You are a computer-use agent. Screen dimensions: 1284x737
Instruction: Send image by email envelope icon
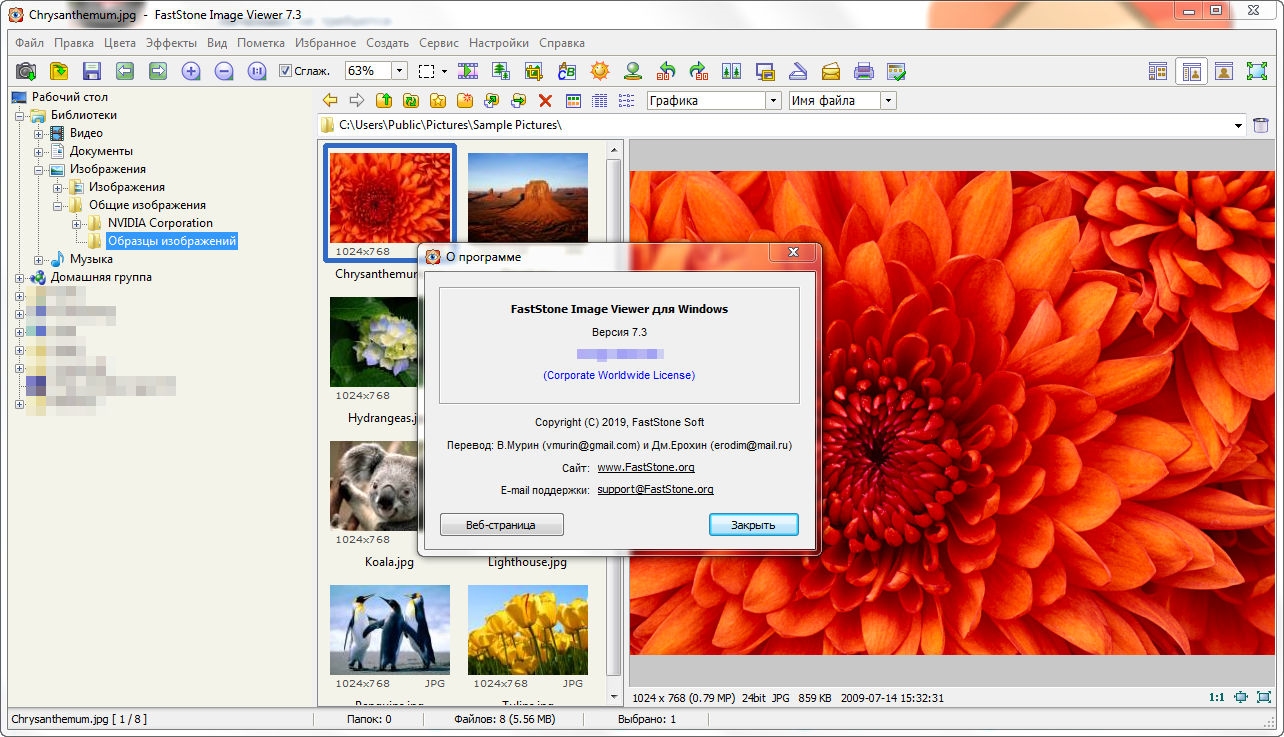click(831, 71)
